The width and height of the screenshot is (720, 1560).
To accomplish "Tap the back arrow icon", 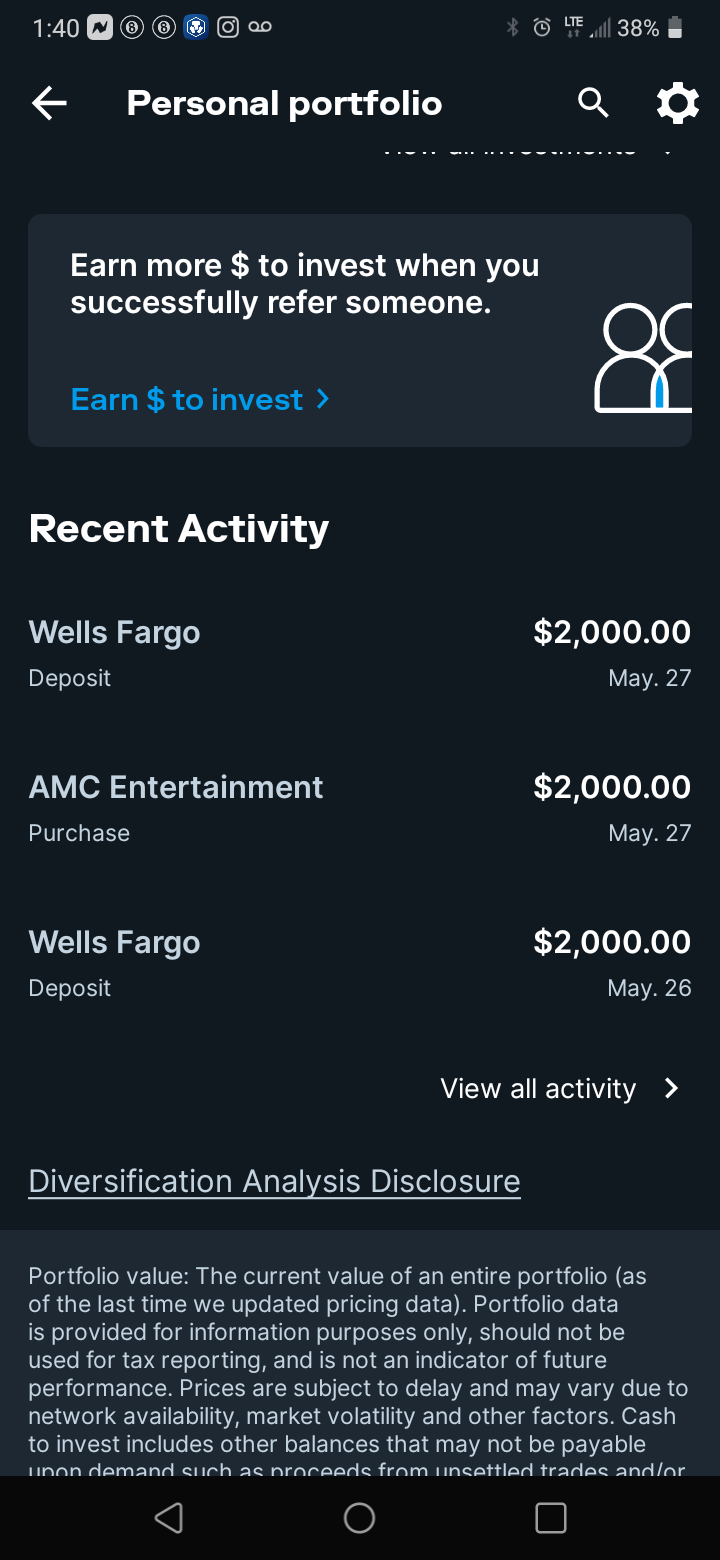I will click(49, 103).
